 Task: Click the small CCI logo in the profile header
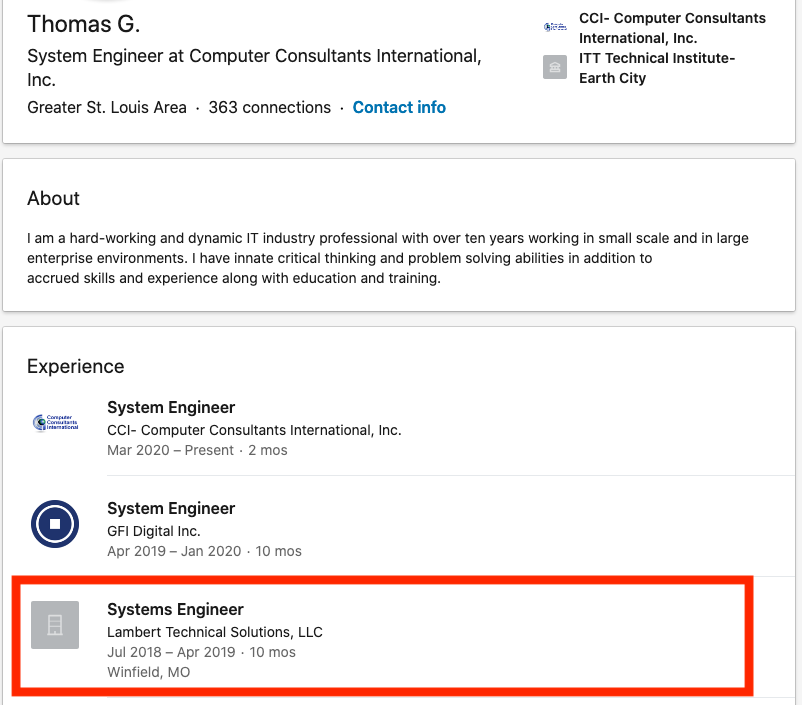click(x=555, y=27)
